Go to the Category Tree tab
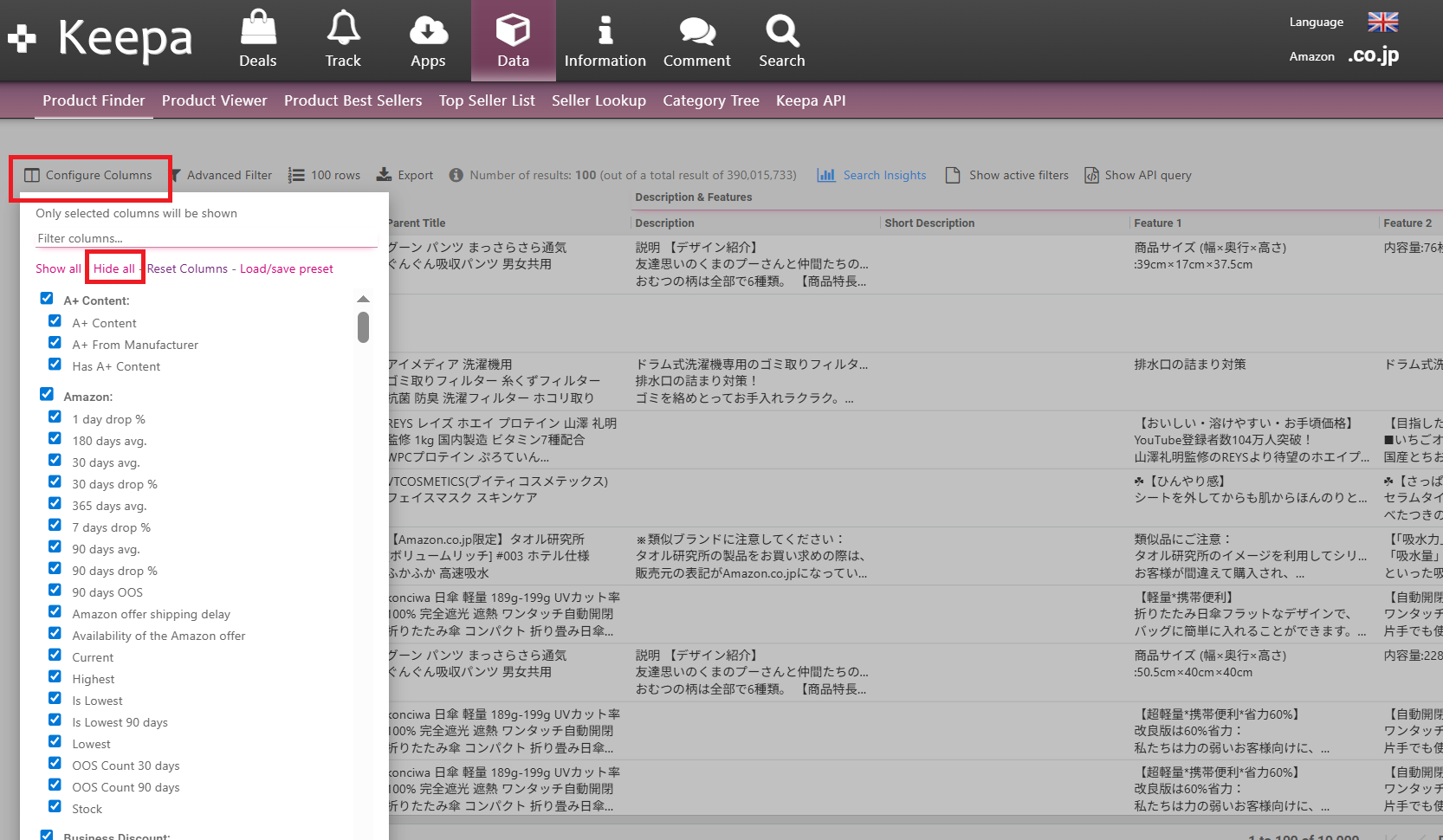 [x=710, y=100]
